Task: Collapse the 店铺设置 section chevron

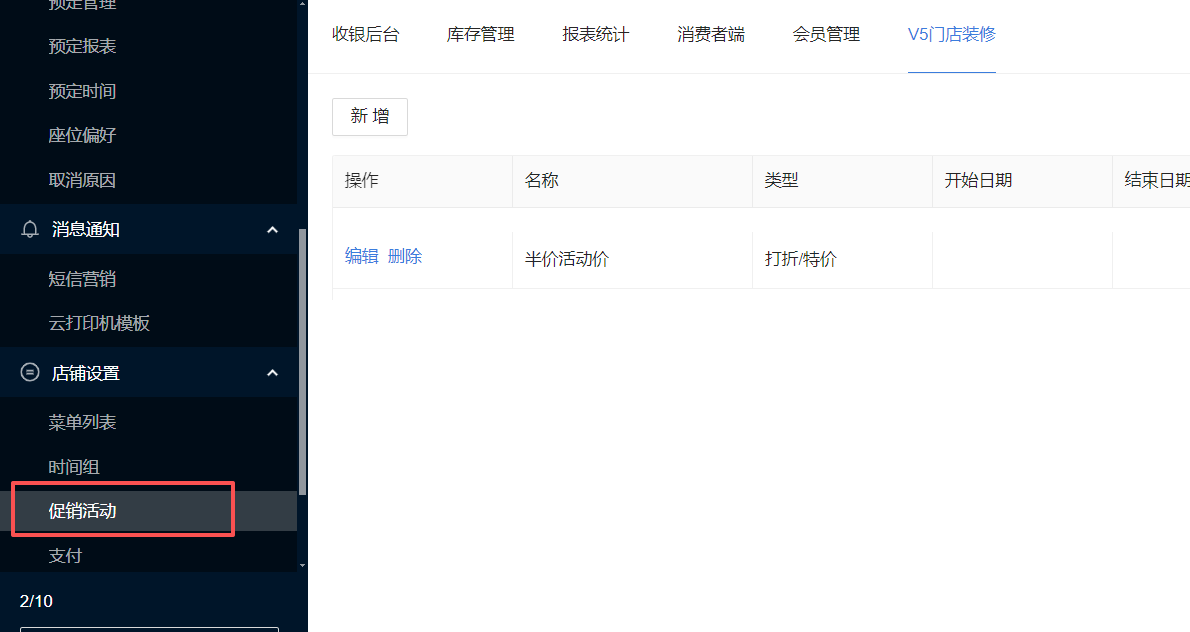Action: (x=272, y=373)
